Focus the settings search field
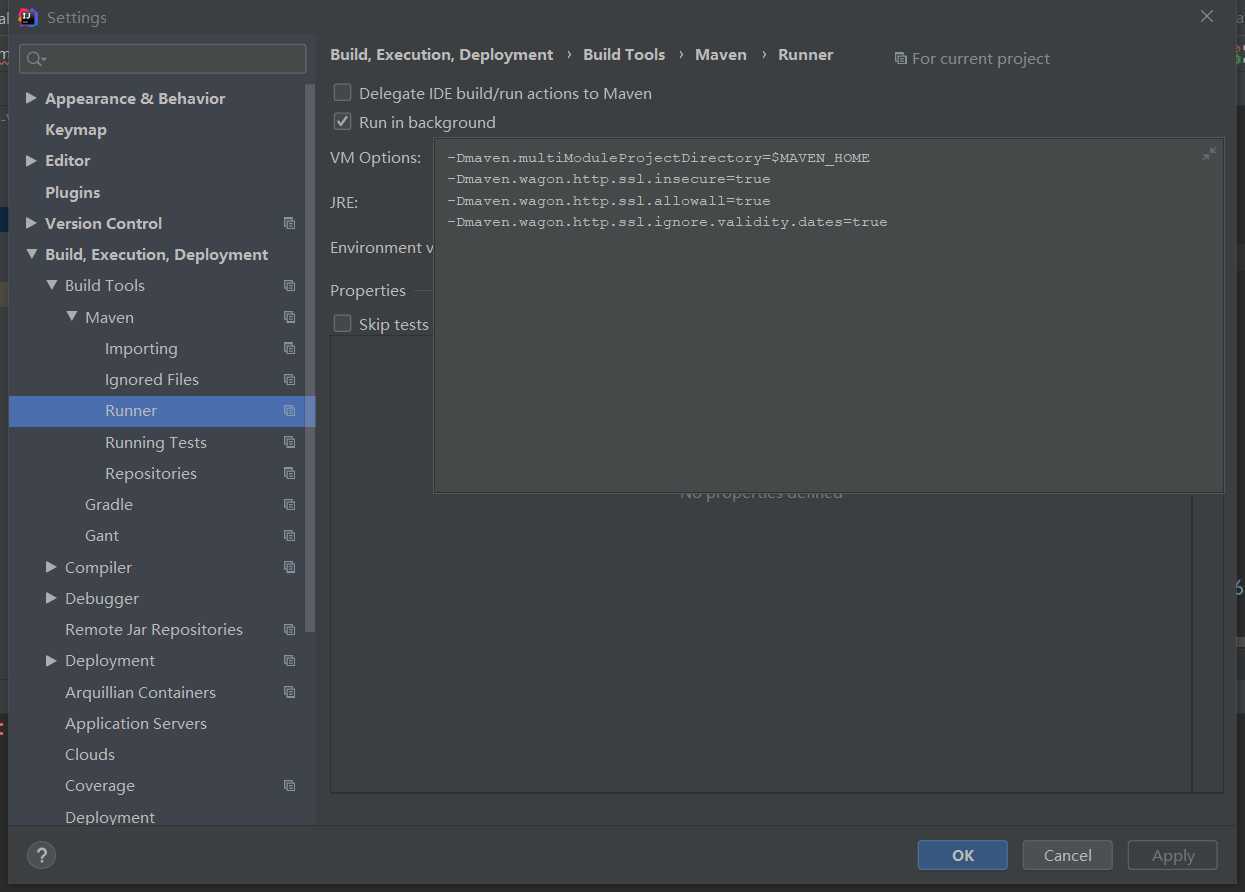The image size is (1245, 892). point(162,59)
